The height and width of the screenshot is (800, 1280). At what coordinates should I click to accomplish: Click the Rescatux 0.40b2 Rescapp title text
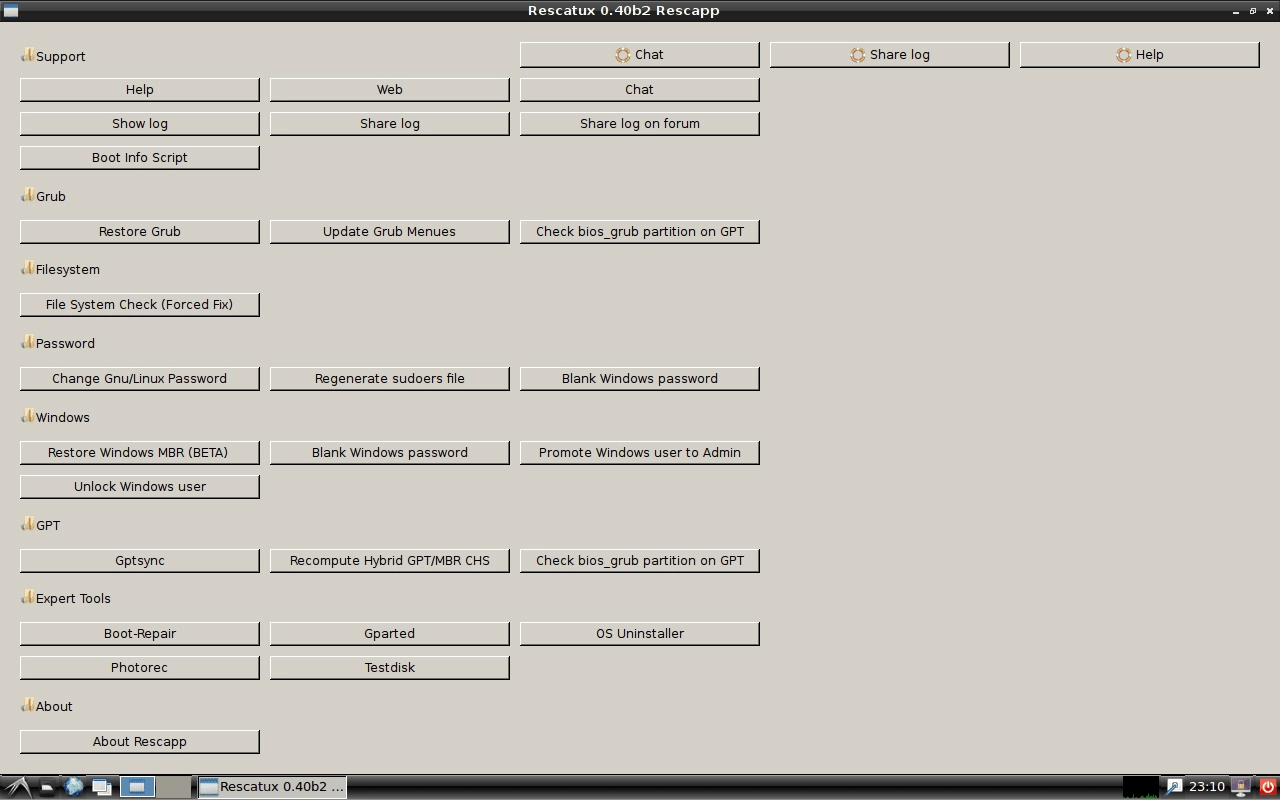[624, 11]
